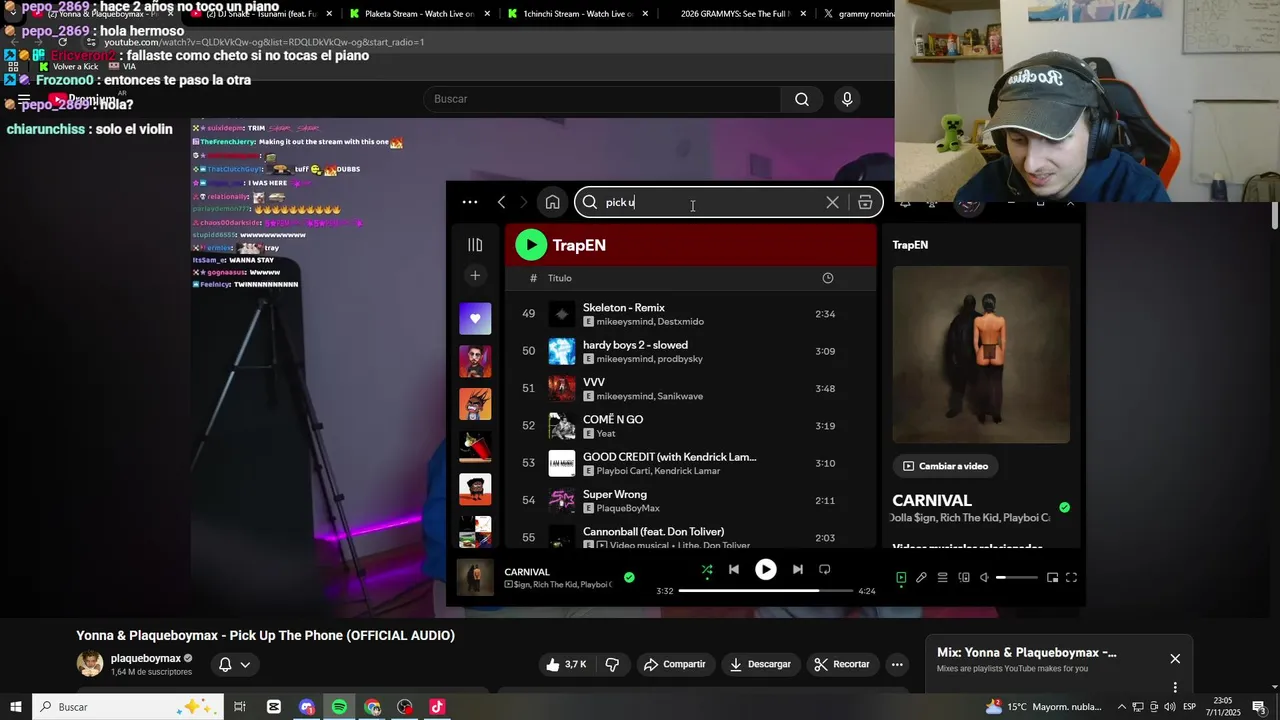This screenshot has width=1280, height=720.
Task: Toggle repeat mode
Action: (x=825, y=569)
